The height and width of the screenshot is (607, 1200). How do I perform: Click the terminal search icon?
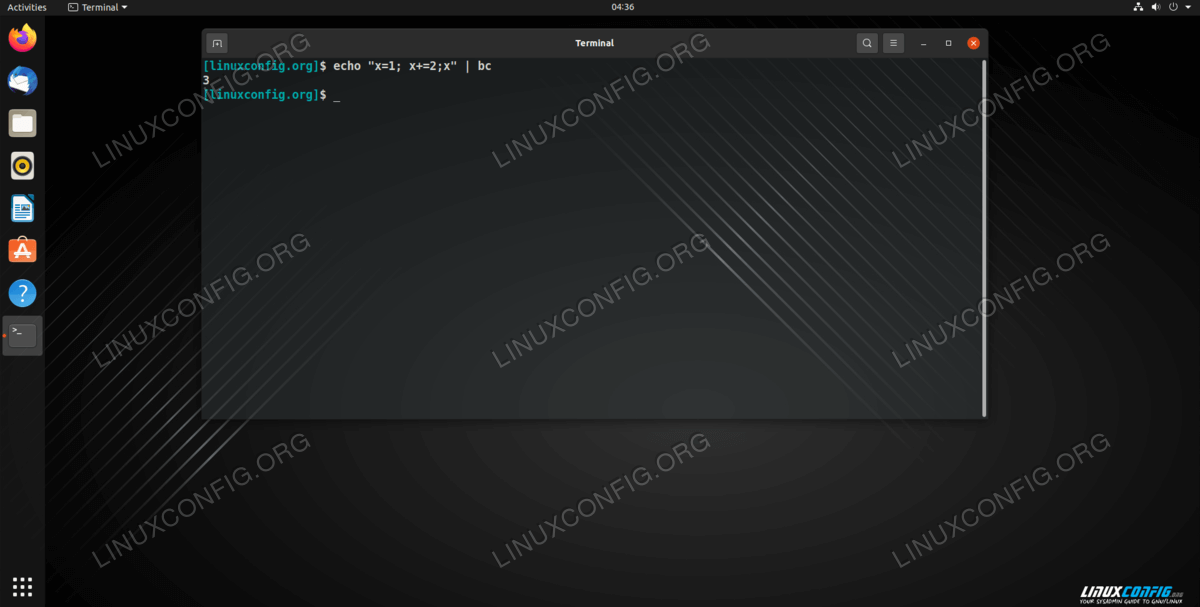[x=866, y=43]
